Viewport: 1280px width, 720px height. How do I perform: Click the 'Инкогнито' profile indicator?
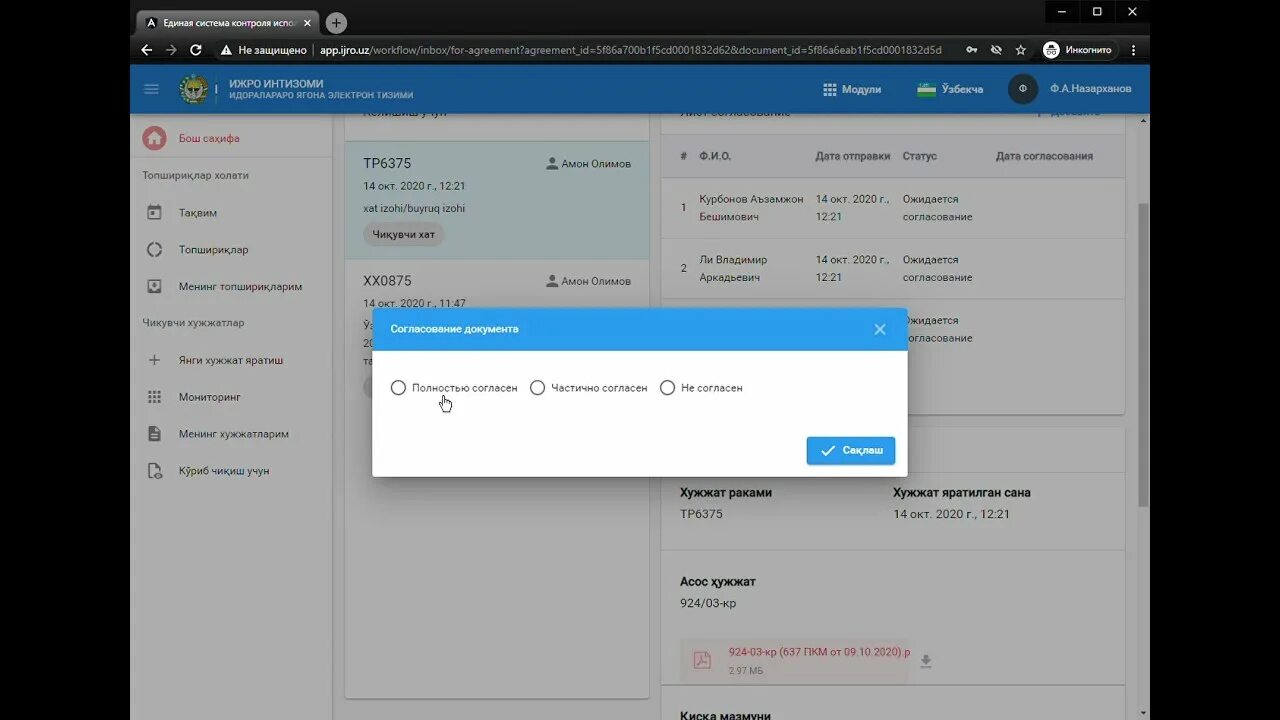[1077, 50]
